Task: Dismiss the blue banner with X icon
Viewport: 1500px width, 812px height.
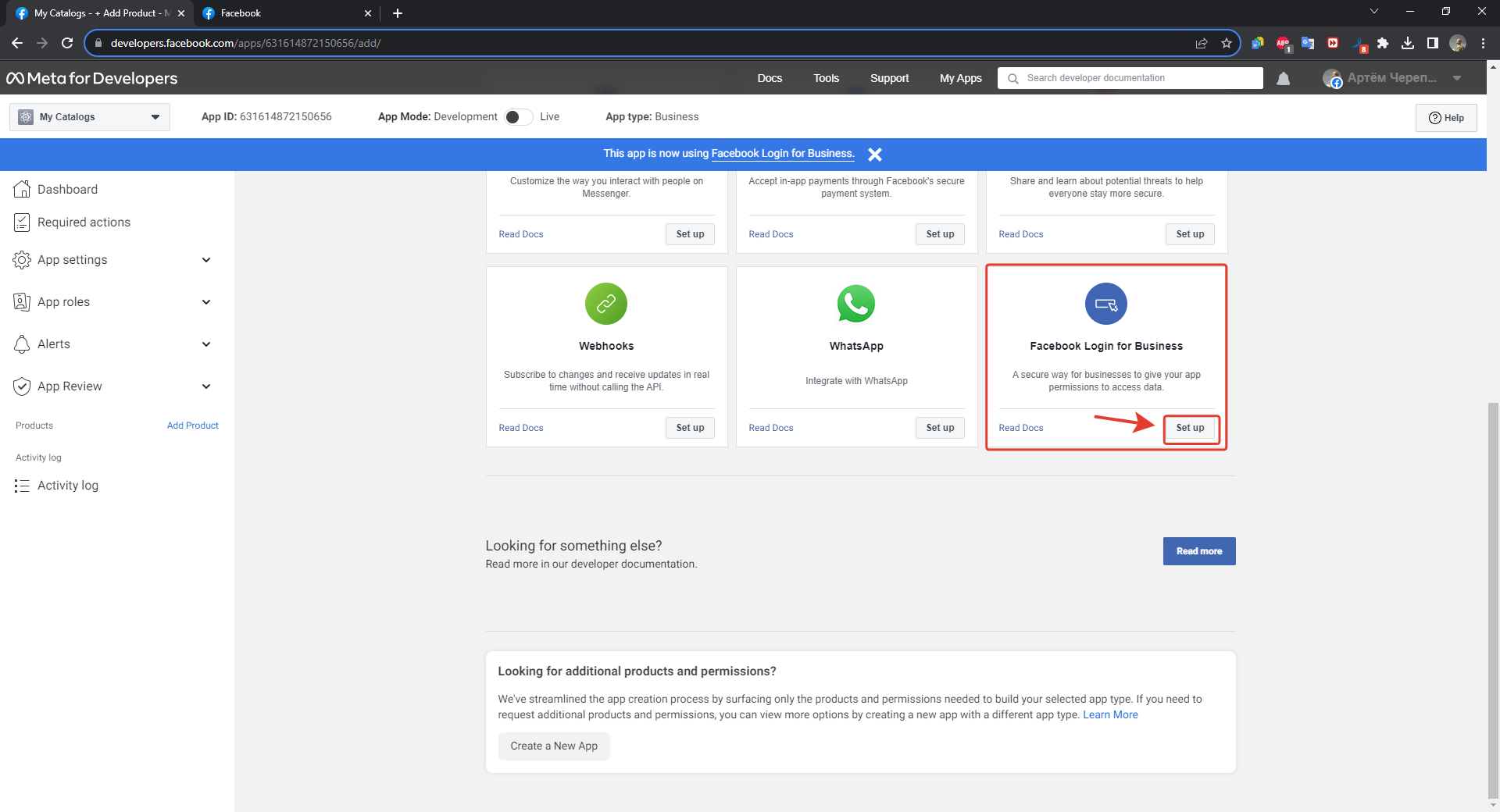Action: pos(875,155)
